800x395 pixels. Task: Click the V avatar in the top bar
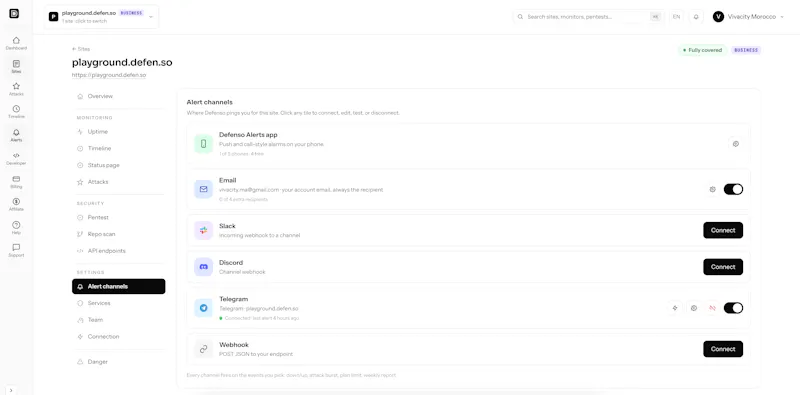pyautogui.click(x=718, y=17)
